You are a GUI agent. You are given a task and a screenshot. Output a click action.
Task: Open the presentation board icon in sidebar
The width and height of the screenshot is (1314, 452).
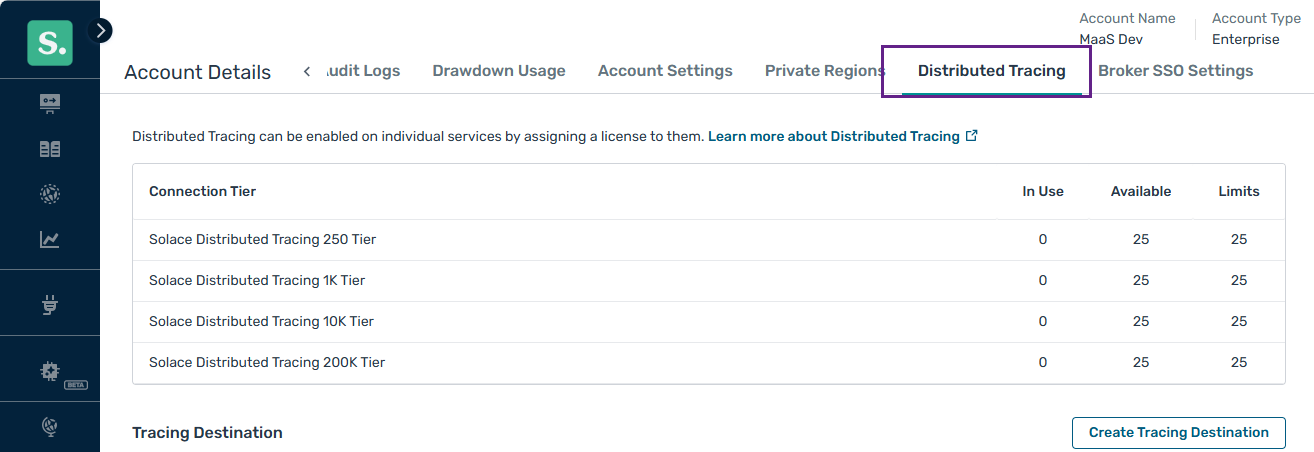tap(49, 103)
